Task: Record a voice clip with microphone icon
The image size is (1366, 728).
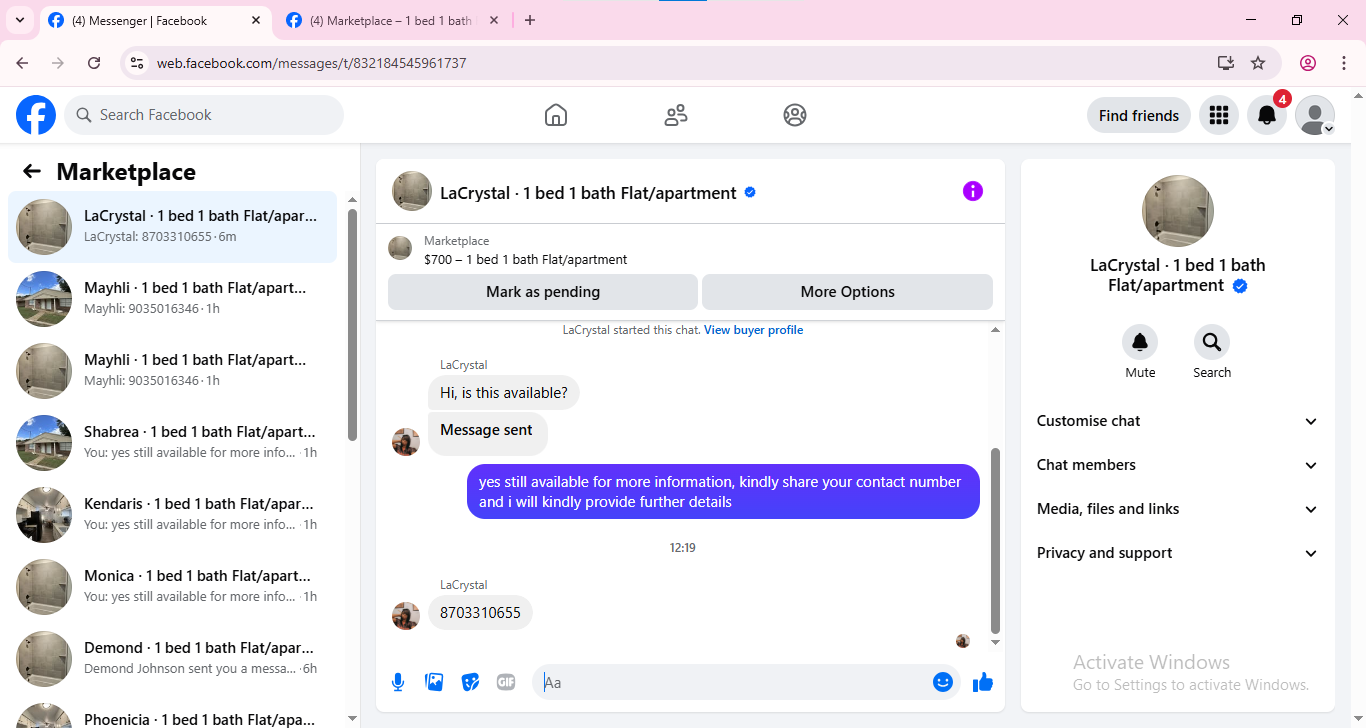Action: (x=398, y=682)
